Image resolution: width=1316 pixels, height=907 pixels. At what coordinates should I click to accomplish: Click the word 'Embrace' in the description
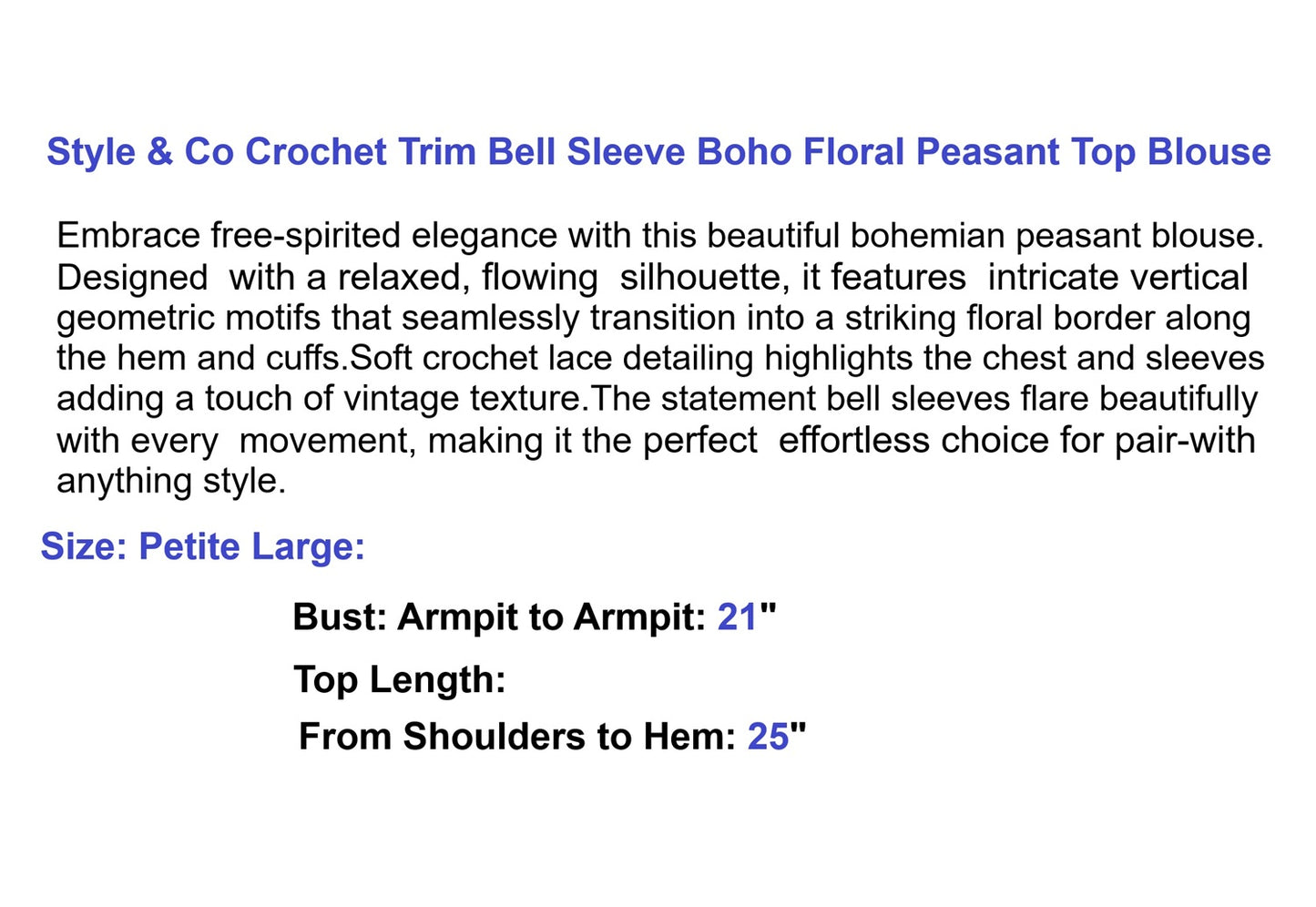pyautogui.click(x=128, y=236)
